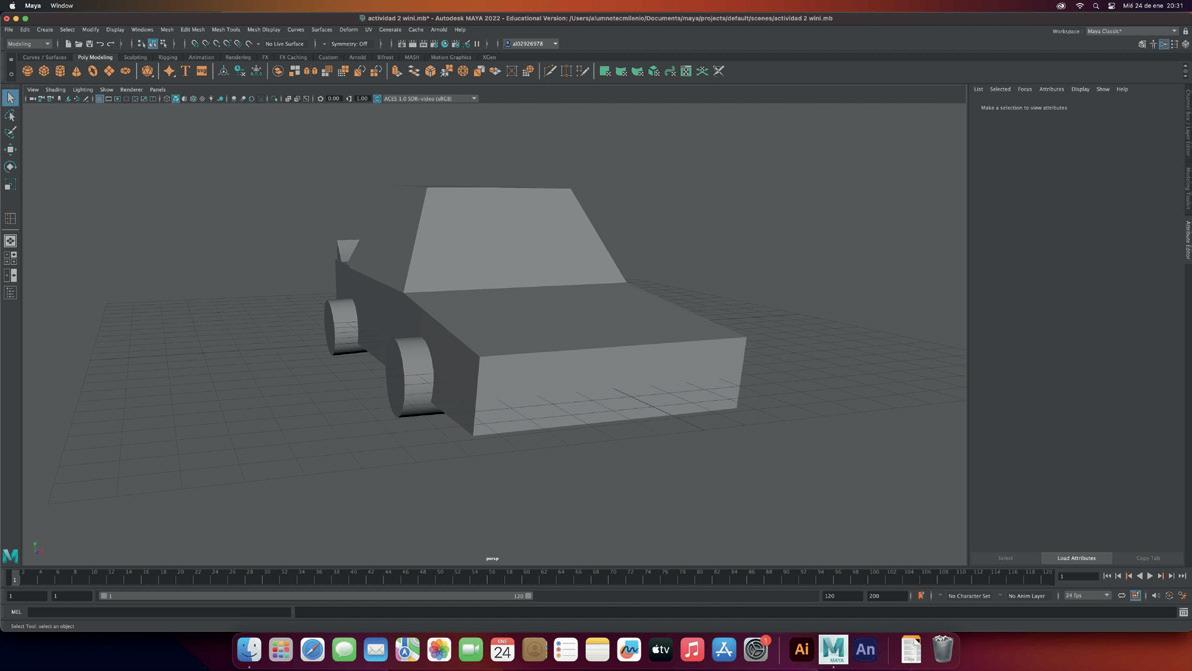Open Maya app from the dock
Image resolution: width=1192 pixels, height=671 pixels.
click(833, 649)
